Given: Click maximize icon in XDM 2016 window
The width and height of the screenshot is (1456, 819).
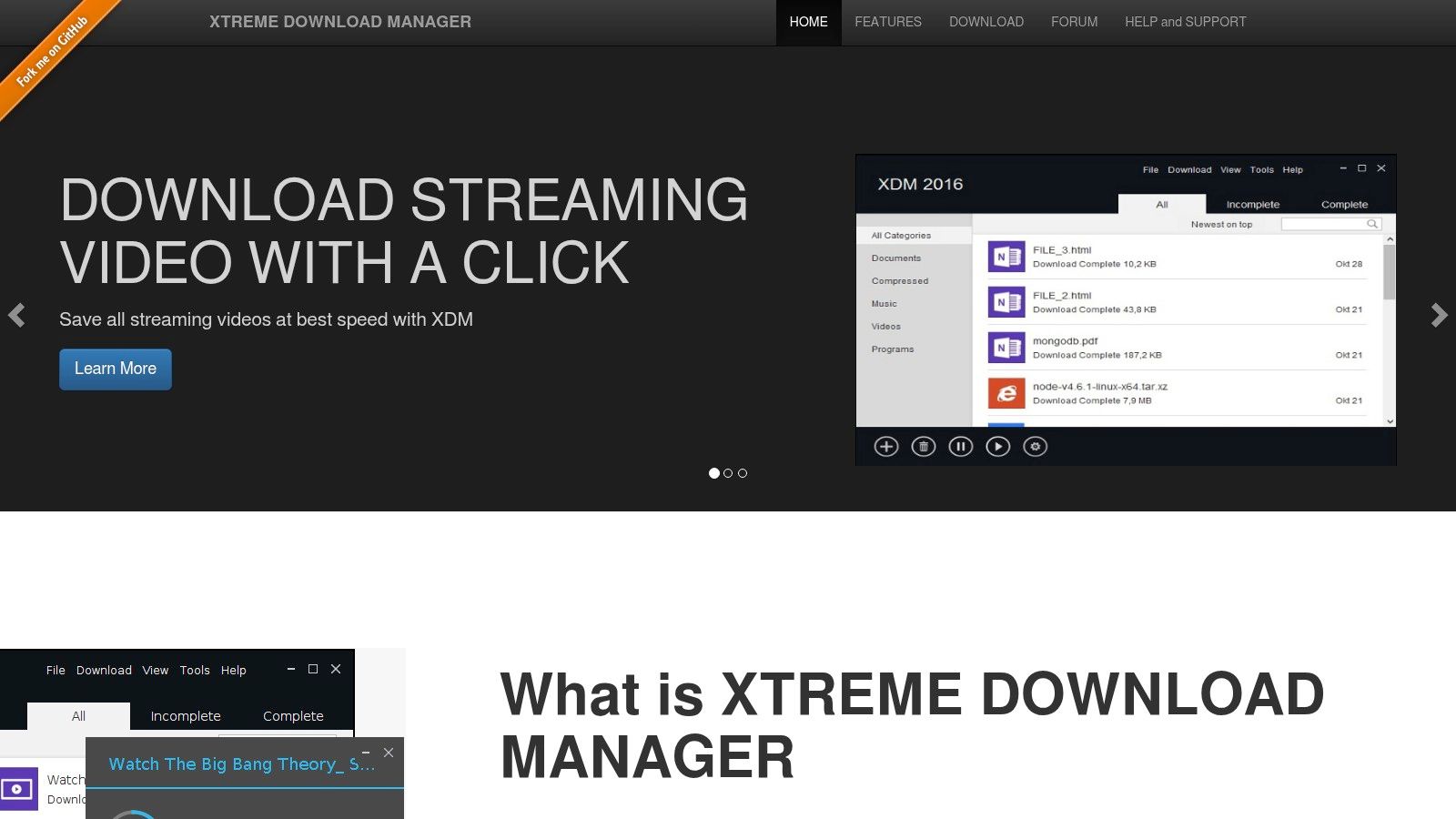Looking at the screenshot, I should tap(1362, 168).
